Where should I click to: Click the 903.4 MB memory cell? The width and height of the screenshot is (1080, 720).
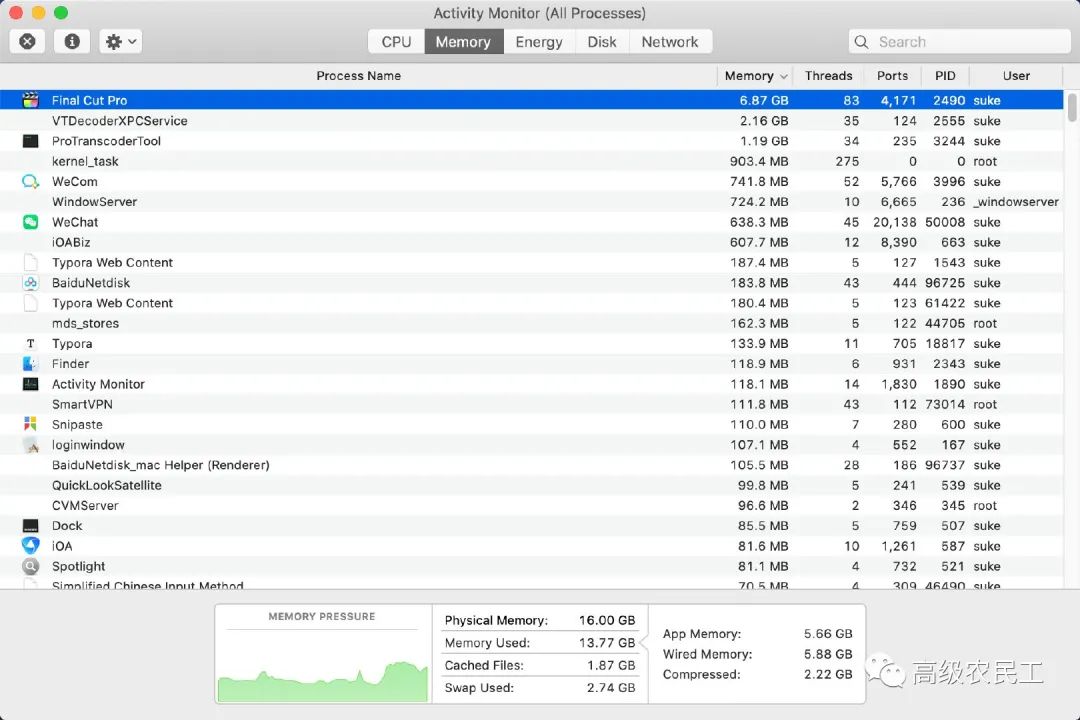[759, 161]
